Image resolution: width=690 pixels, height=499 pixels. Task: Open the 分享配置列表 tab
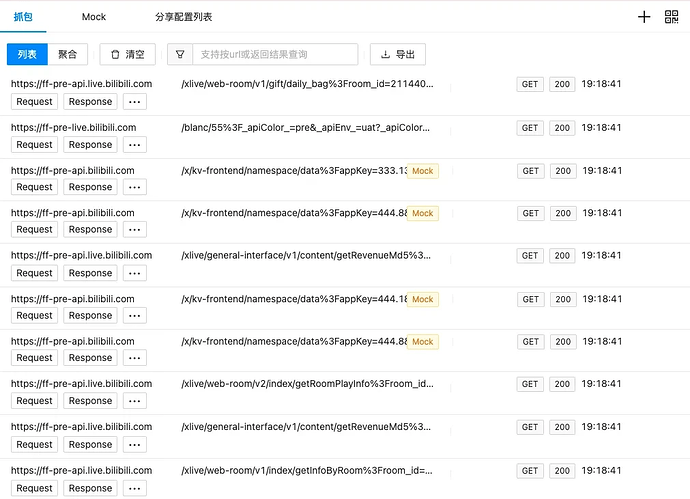point(184,17)
